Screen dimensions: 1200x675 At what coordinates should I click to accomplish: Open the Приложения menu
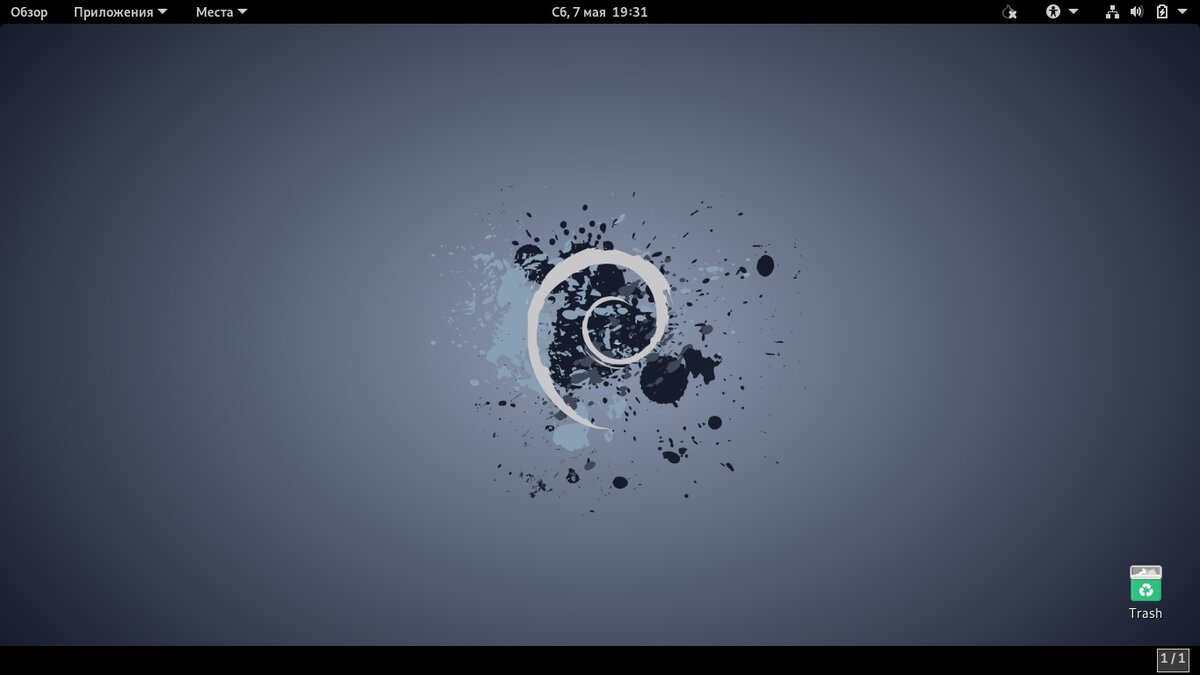click(x=120, y=12)
